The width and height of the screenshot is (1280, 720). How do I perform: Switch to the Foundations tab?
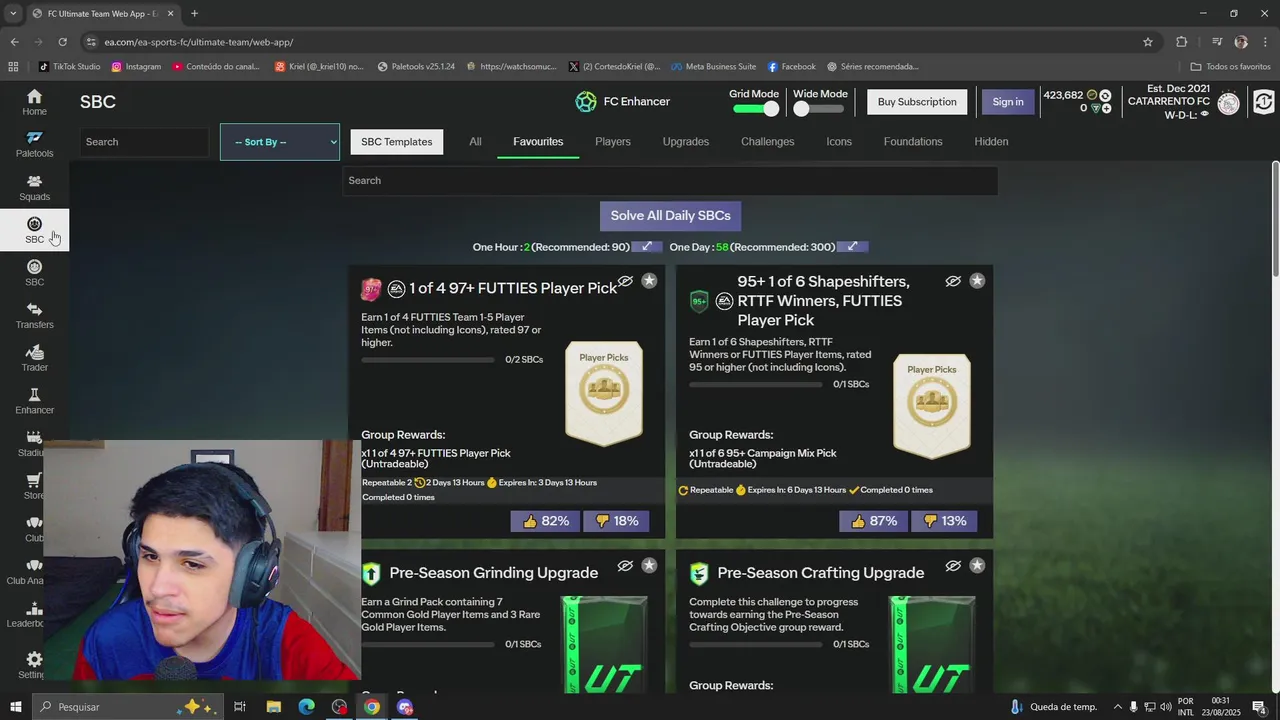(913, 142)
